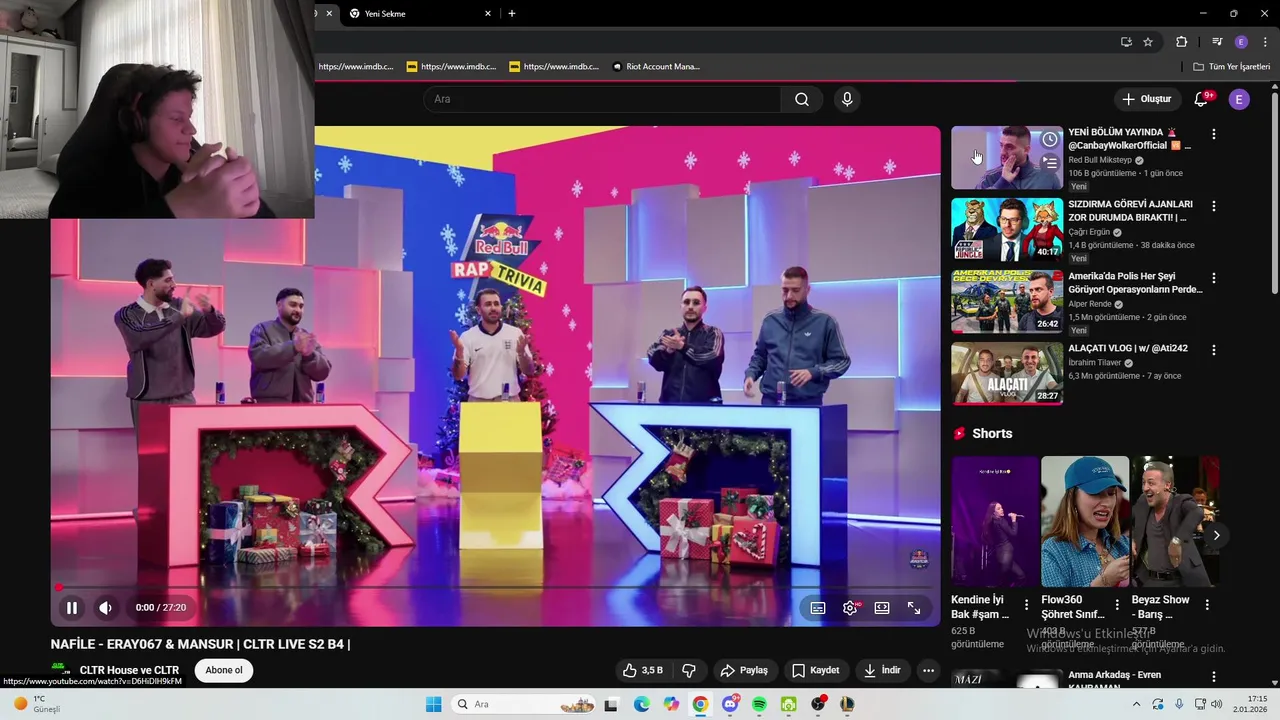The image size is (1280, 720).
Task: Click the Paylaş share button
Action: point(745,670)
